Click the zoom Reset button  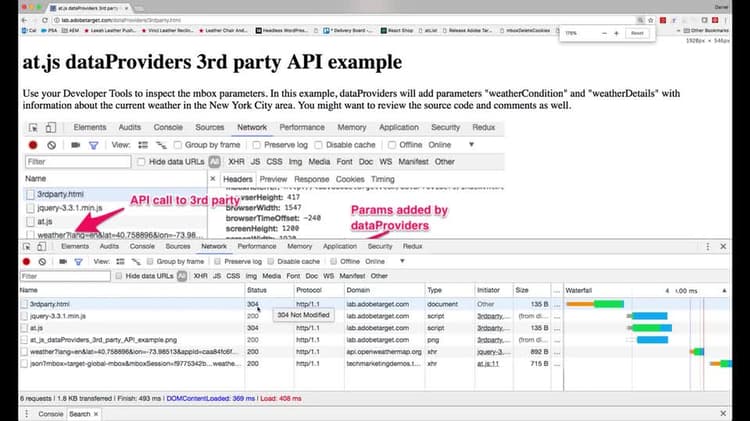coord(637,33)
